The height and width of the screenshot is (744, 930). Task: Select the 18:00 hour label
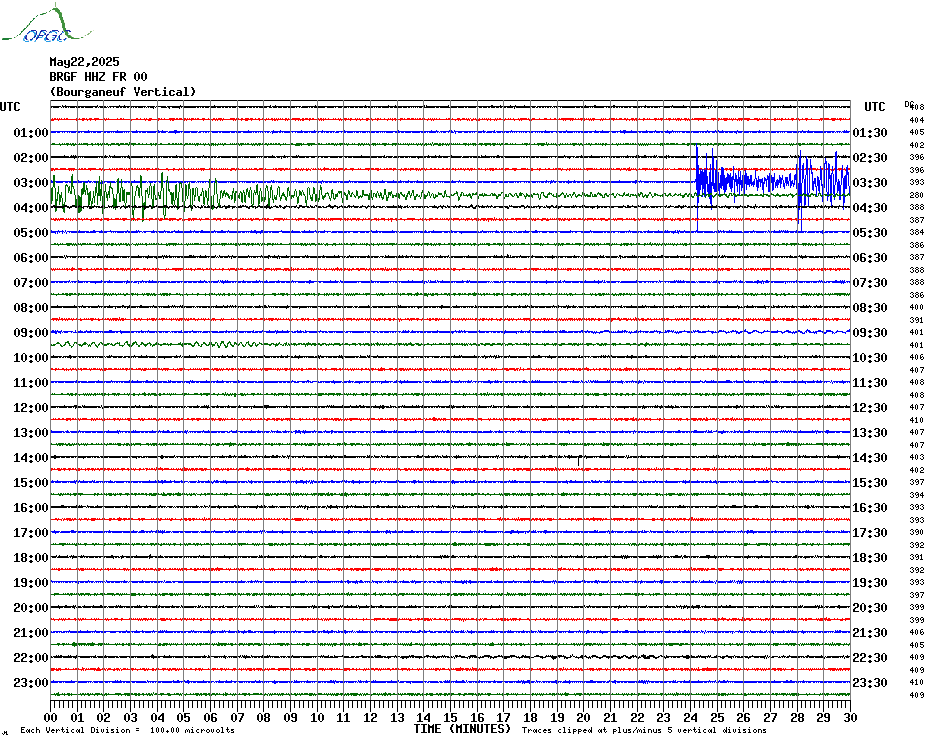[x=31, y=558]
